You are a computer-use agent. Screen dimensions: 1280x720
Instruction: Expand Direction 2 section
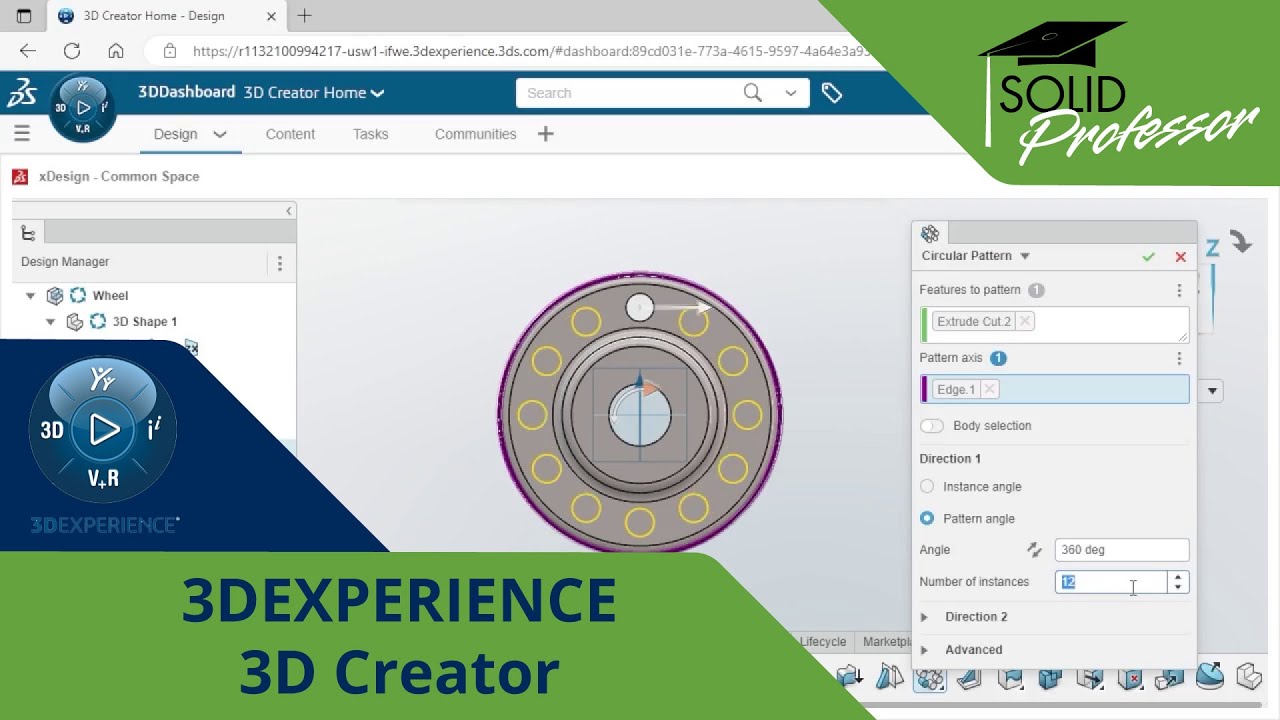925,617
